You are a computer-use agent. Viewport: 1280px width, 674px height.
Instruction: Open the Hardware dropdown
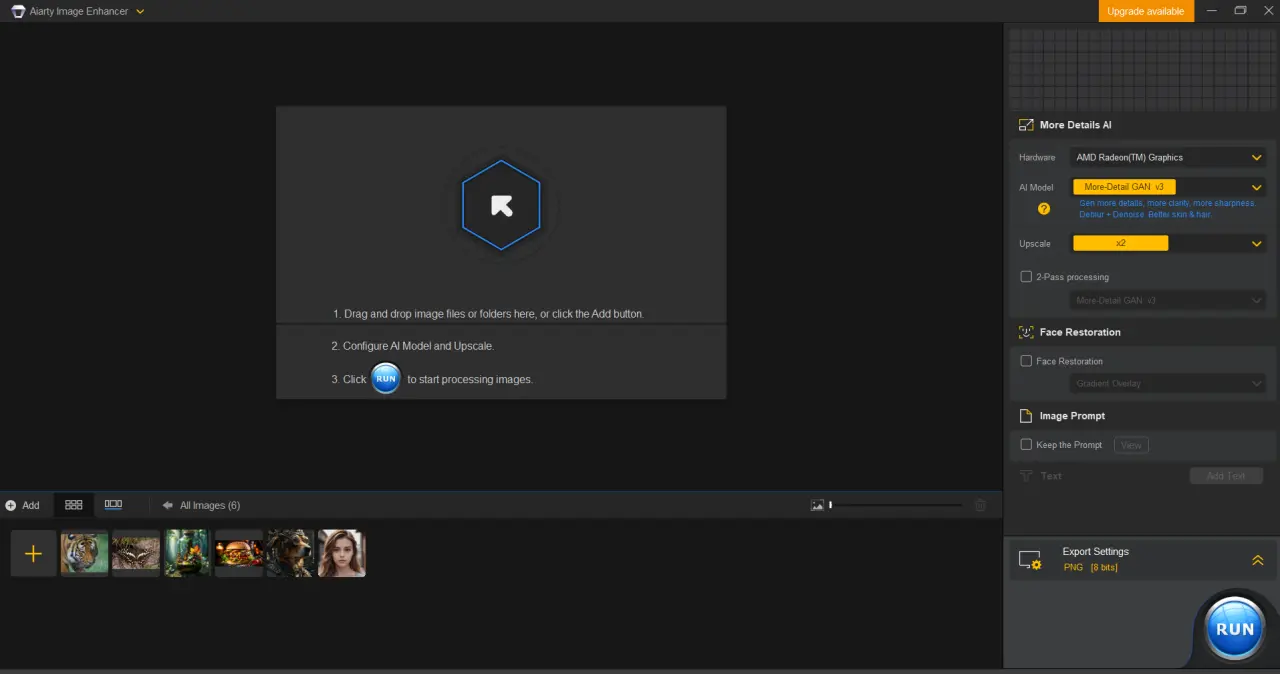pyautogui.click(x=1168, y=157)
